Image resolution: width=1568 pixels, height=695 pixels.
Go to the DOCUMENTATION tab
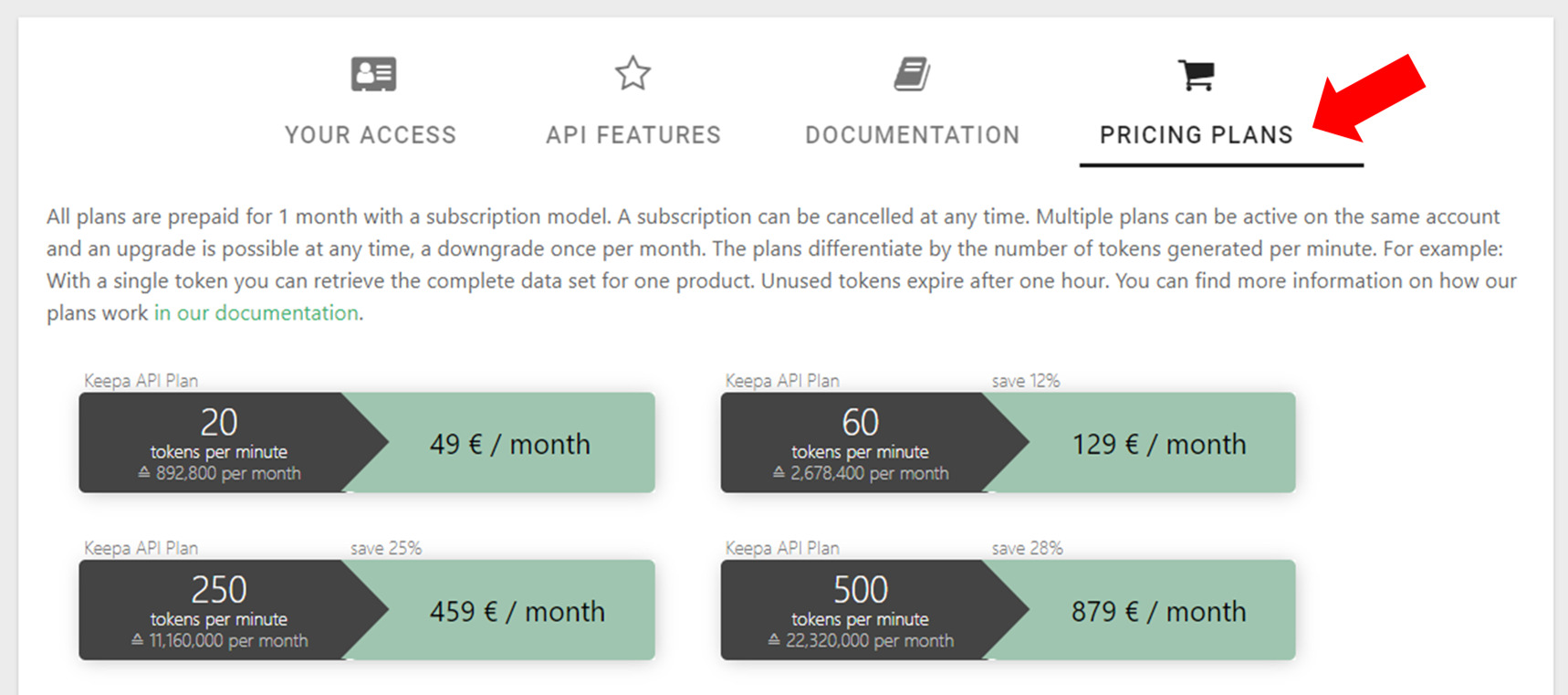[912, 135]
